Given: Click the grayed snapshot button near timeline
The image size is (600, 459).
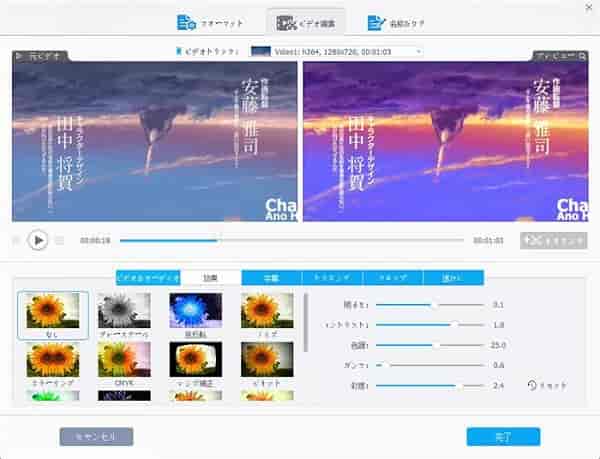Looking at the screenshot, I should point(553,241).
